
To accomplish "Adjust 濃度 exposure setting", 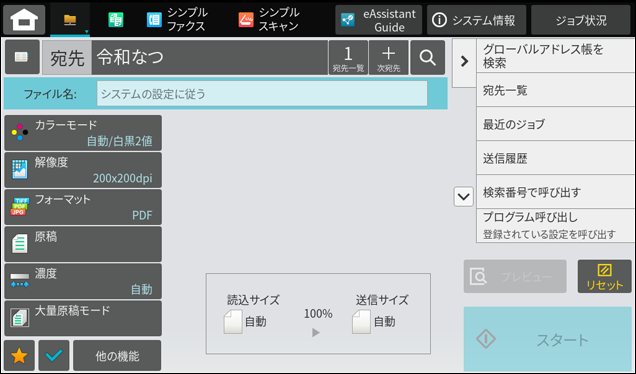I will (x=83, y=281).
